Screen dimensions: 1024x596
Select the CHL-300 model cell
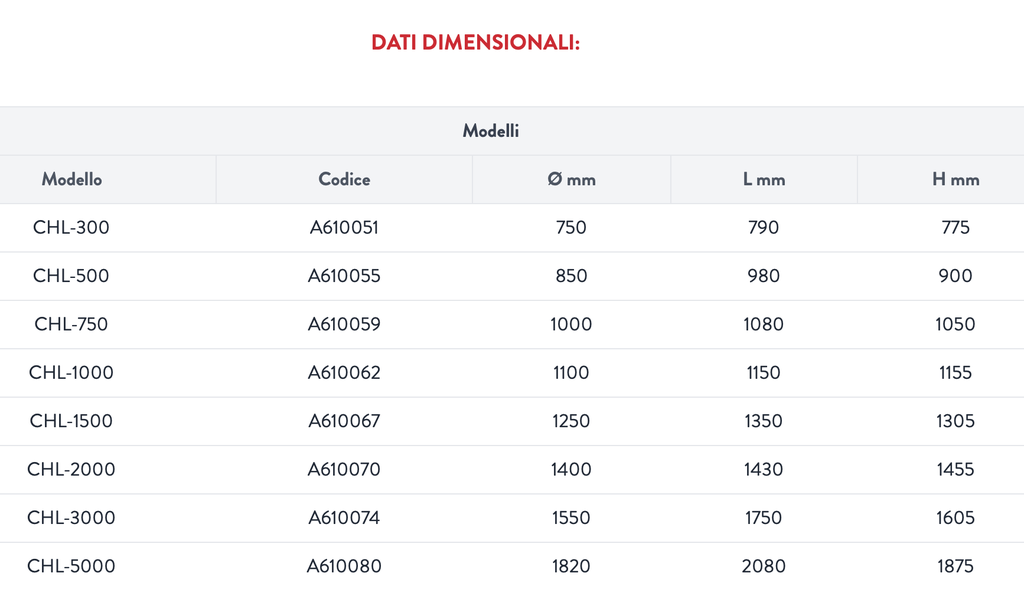(x=71, y=227)
